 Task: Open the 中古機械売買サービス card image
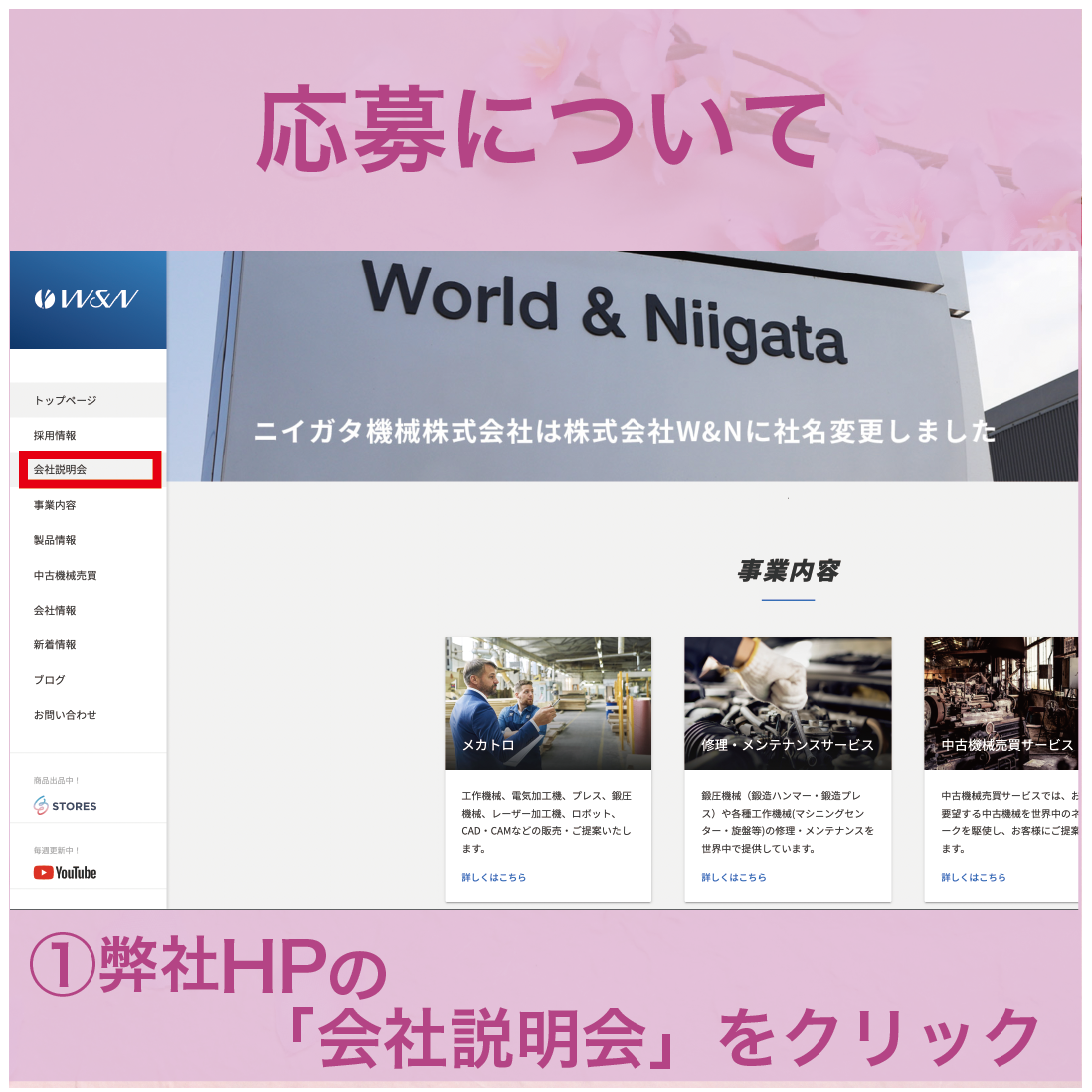[1001, 703]
